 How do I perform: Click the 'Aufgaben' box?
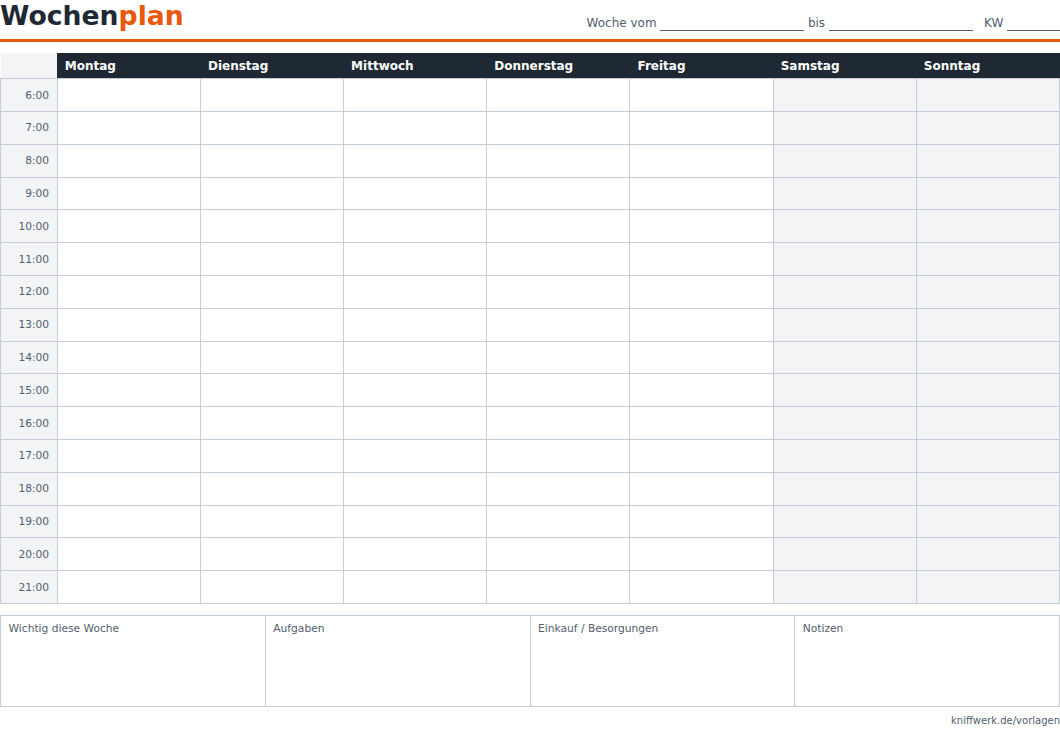click(x=398, y=661)
